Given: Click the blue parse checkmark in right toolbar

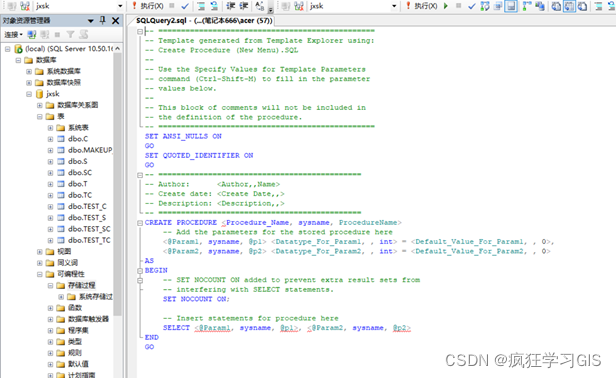Looking at the screenshot, I should (472, 6).
